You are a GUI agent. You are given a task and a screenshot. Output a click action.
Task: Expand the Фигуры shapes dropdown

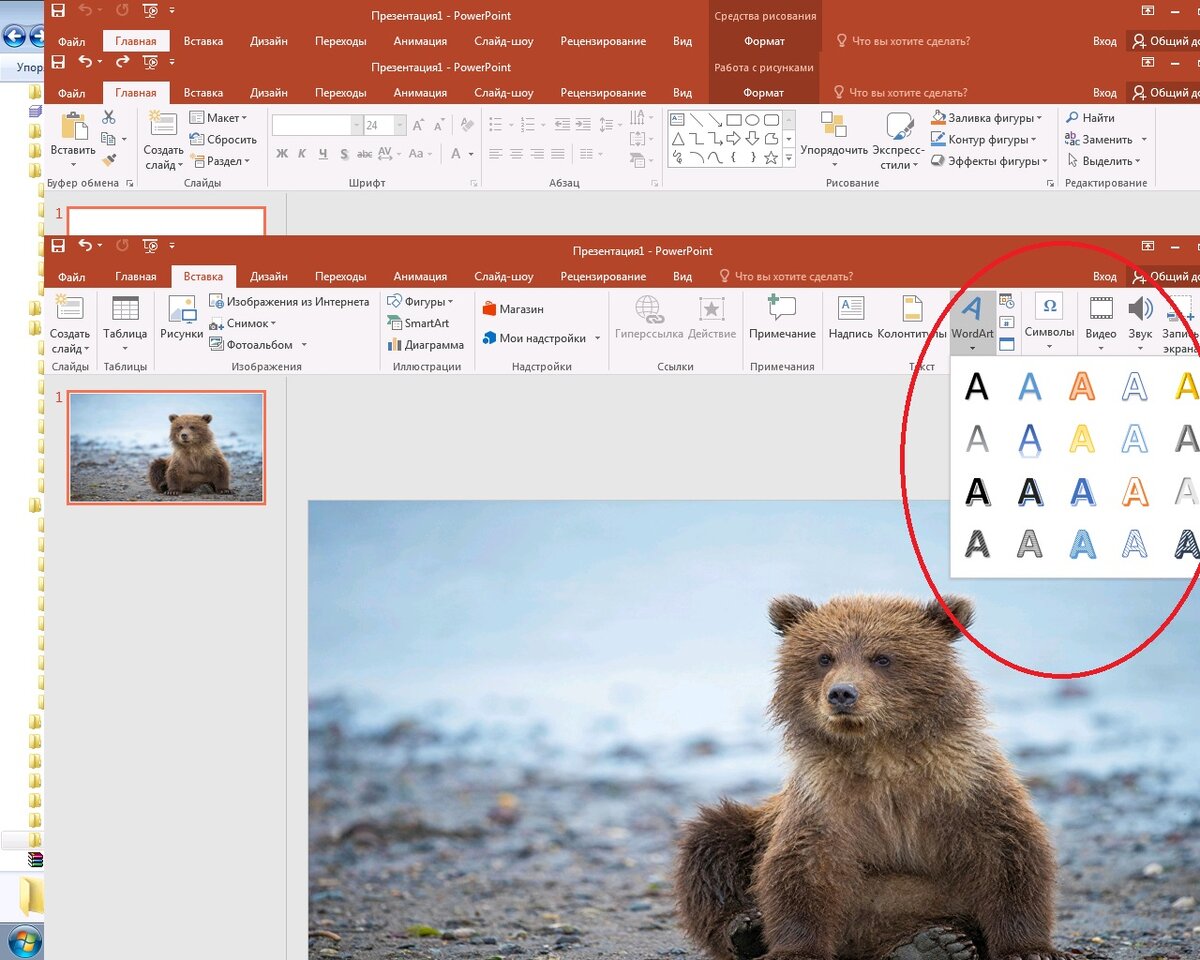pos(420,301)
